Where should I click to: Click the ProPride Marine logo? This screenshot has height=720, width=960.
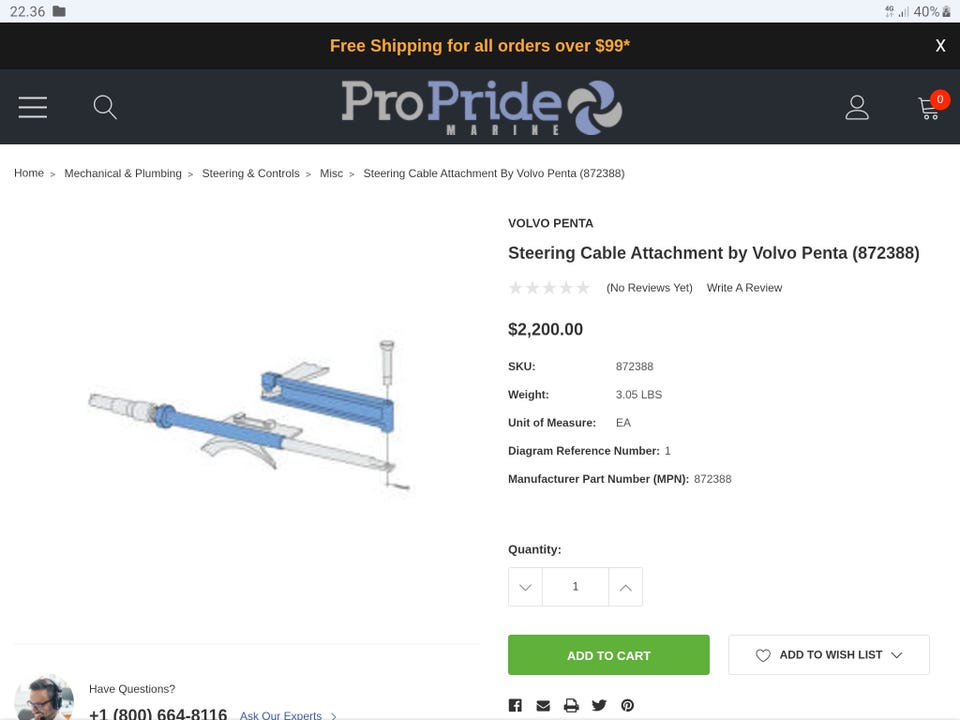click(x=481, y=107)
